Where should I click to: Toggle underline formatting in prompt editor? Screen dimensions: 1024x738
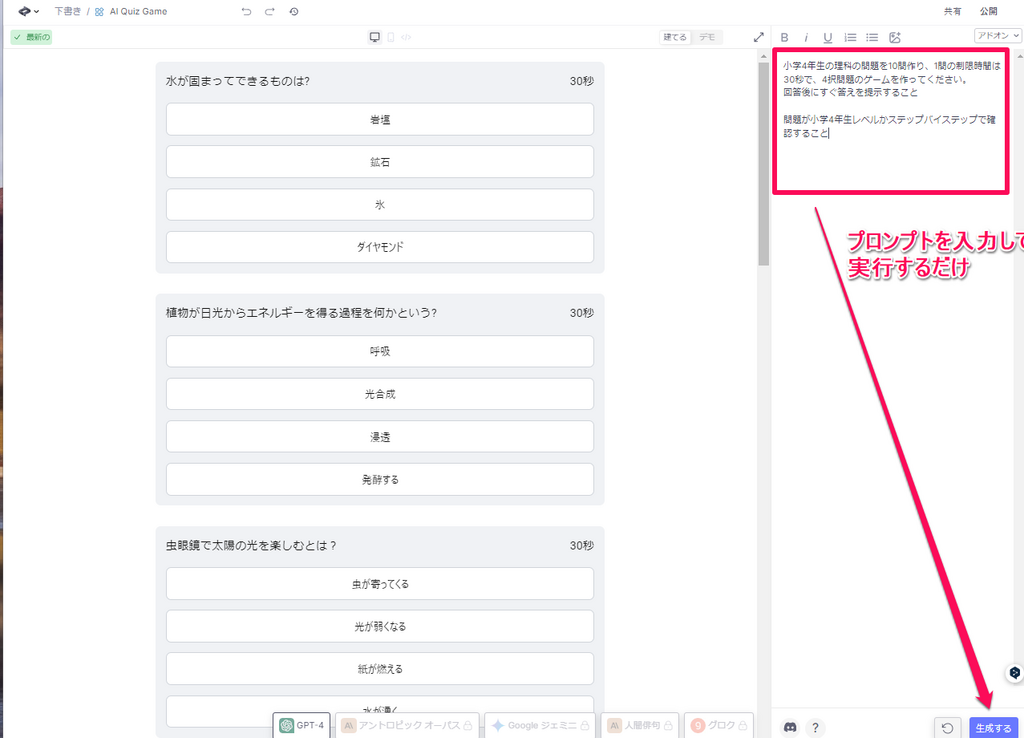click(828, 37)
